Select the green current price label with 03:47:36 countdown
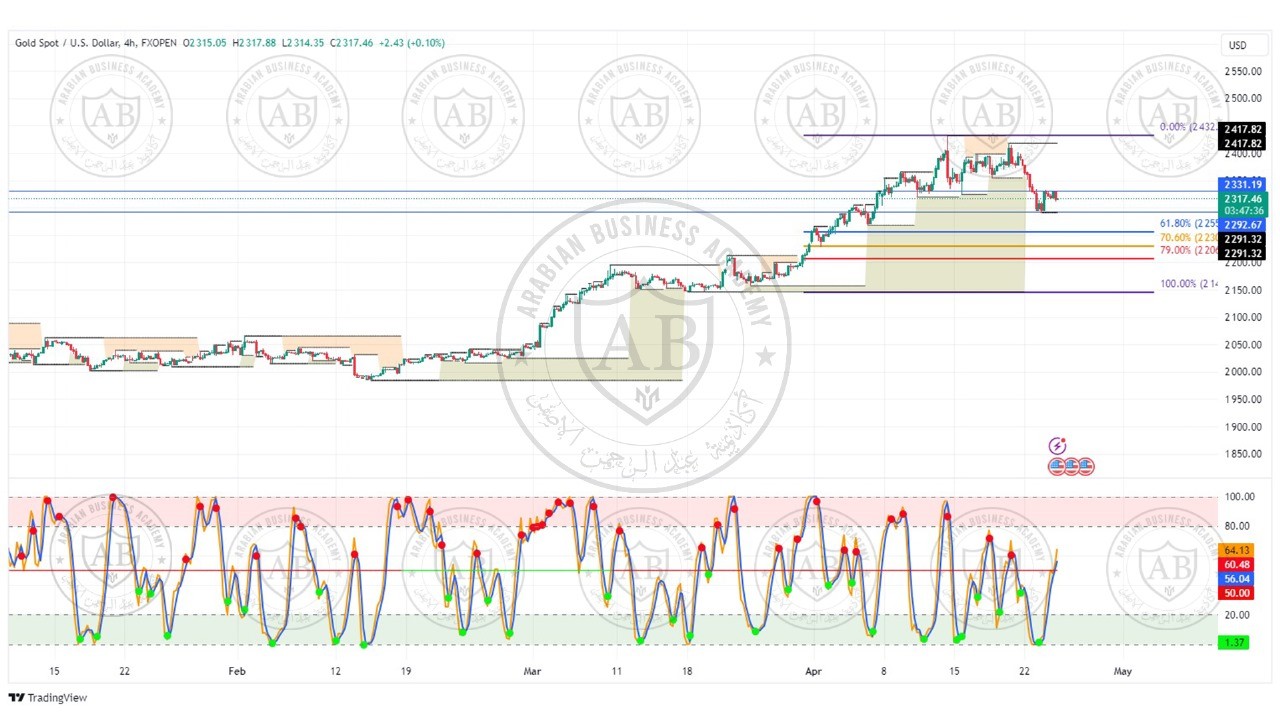The image size is (1280, 720). [x=1242, y=204]
